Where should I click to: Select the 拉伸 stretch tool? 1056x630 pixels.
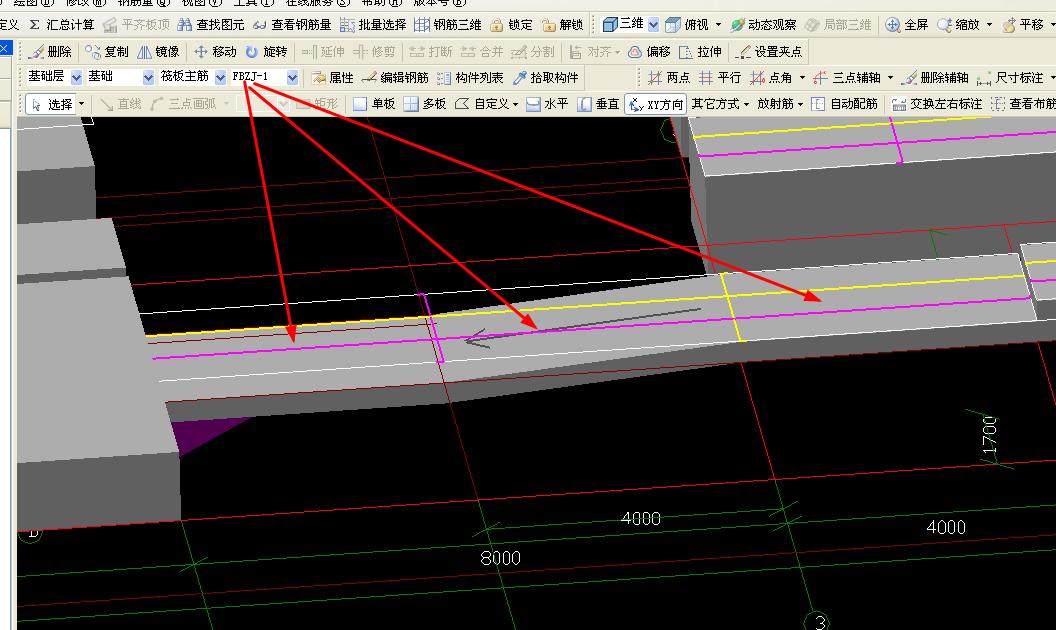[700, 52]
